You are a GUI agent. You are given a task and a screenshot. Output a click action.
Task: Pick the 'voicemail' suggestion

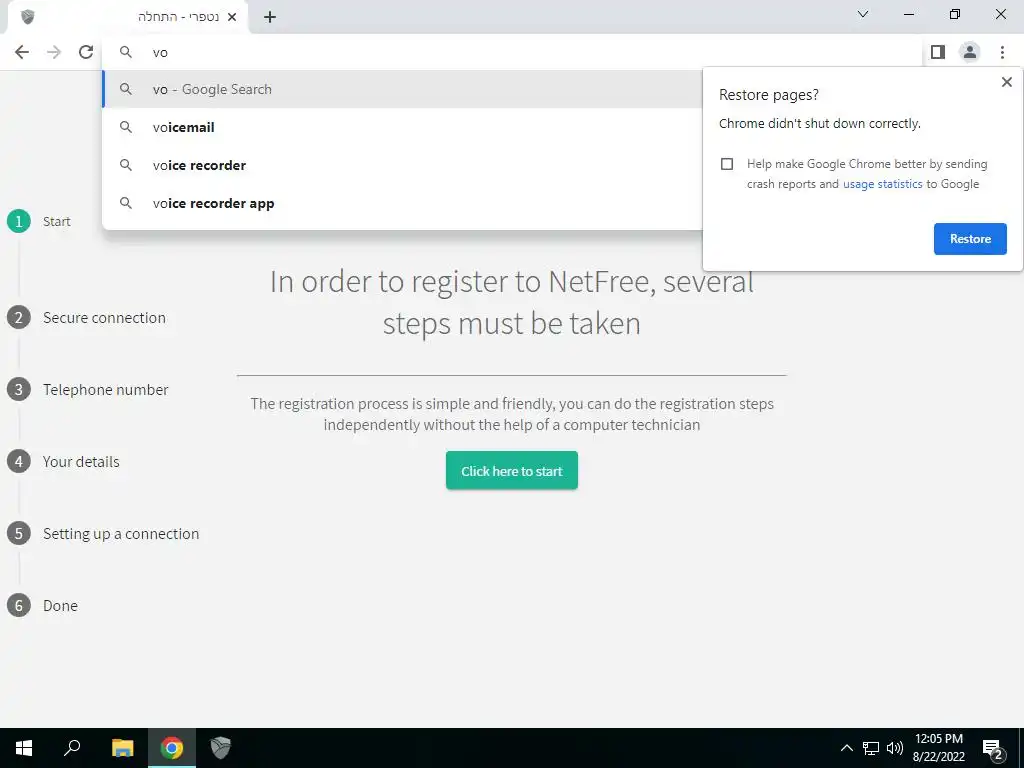pos(402,127)
